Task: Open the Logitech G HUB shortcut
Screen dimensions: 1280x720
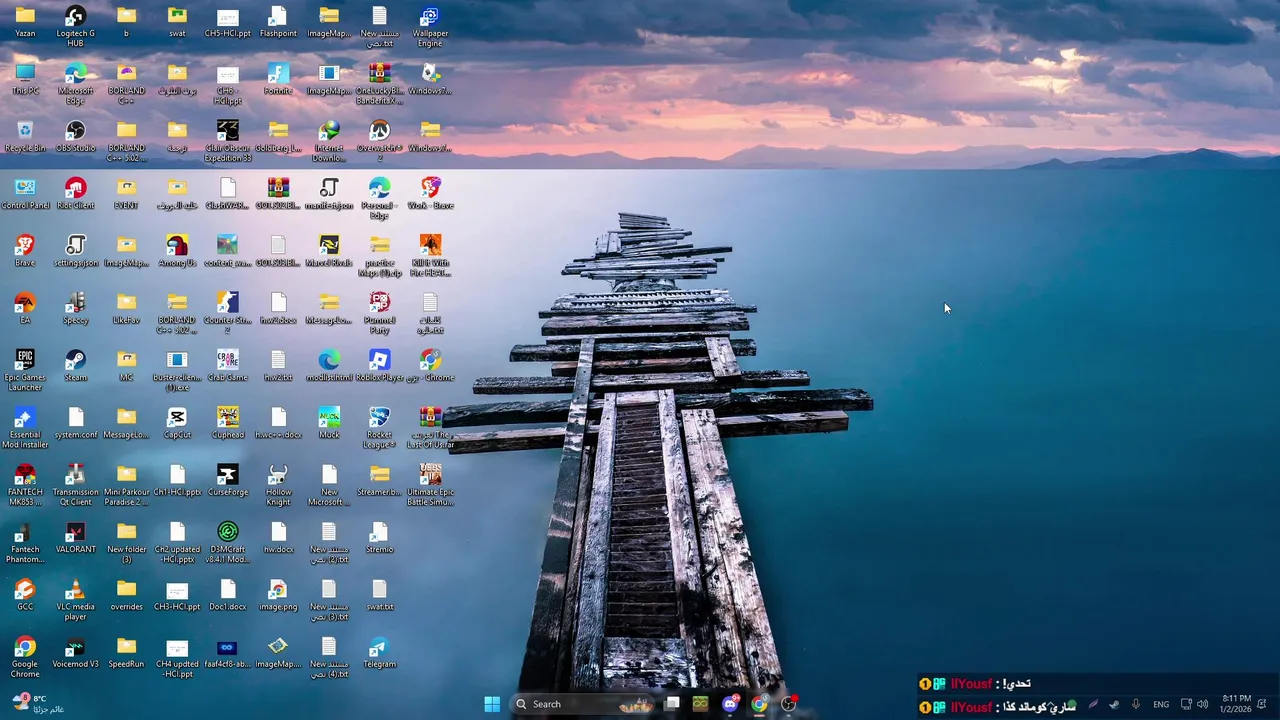Action: click(x=75, y=26)
